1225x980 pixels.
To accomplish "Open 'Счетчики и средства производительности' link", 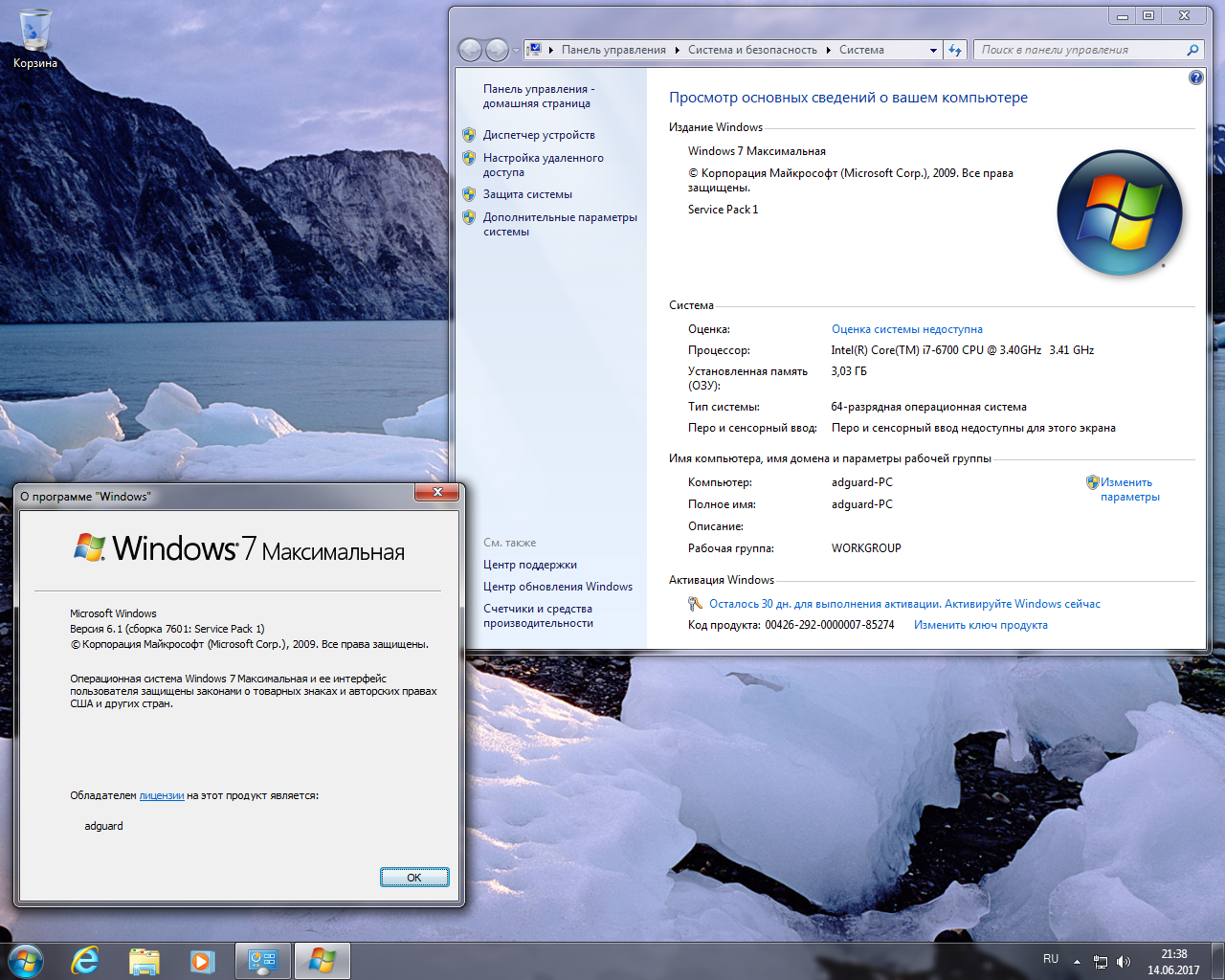I will click(538, 615).
